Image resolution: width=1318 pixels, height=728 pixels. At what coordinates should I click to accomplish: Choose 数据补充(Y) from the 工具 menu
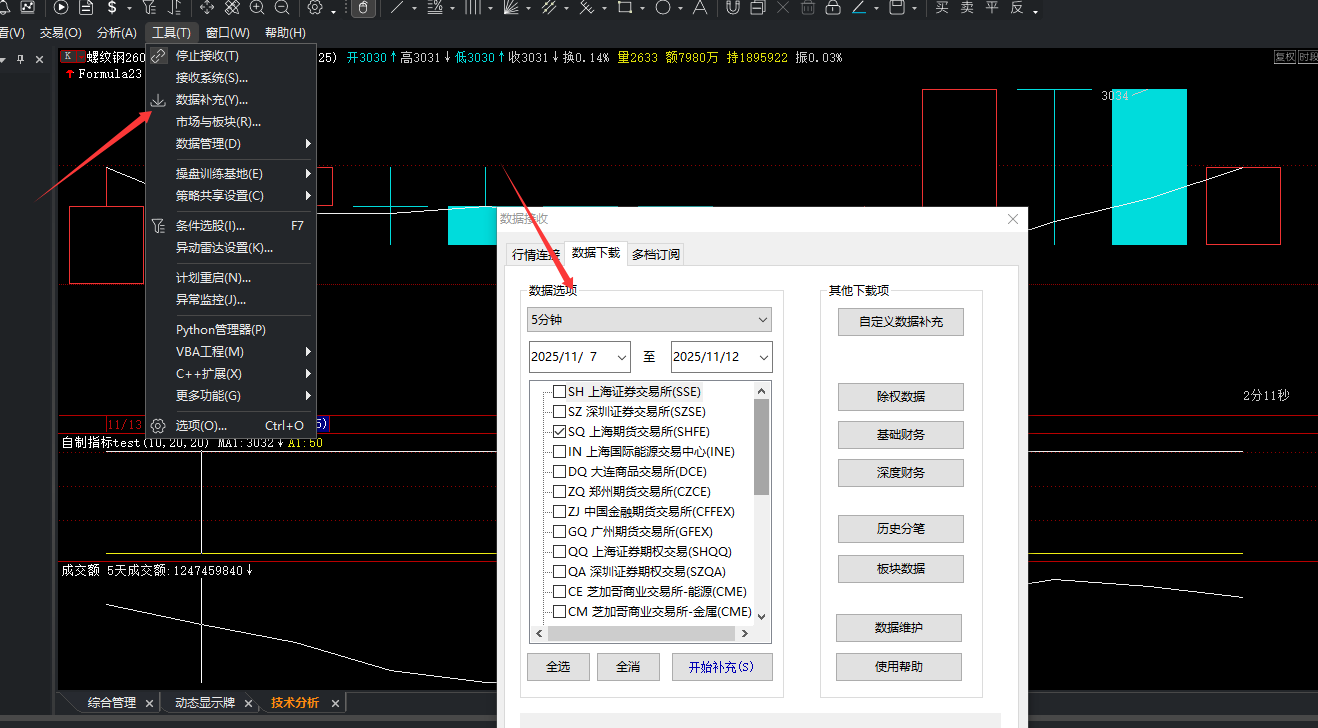pos(211,100)
